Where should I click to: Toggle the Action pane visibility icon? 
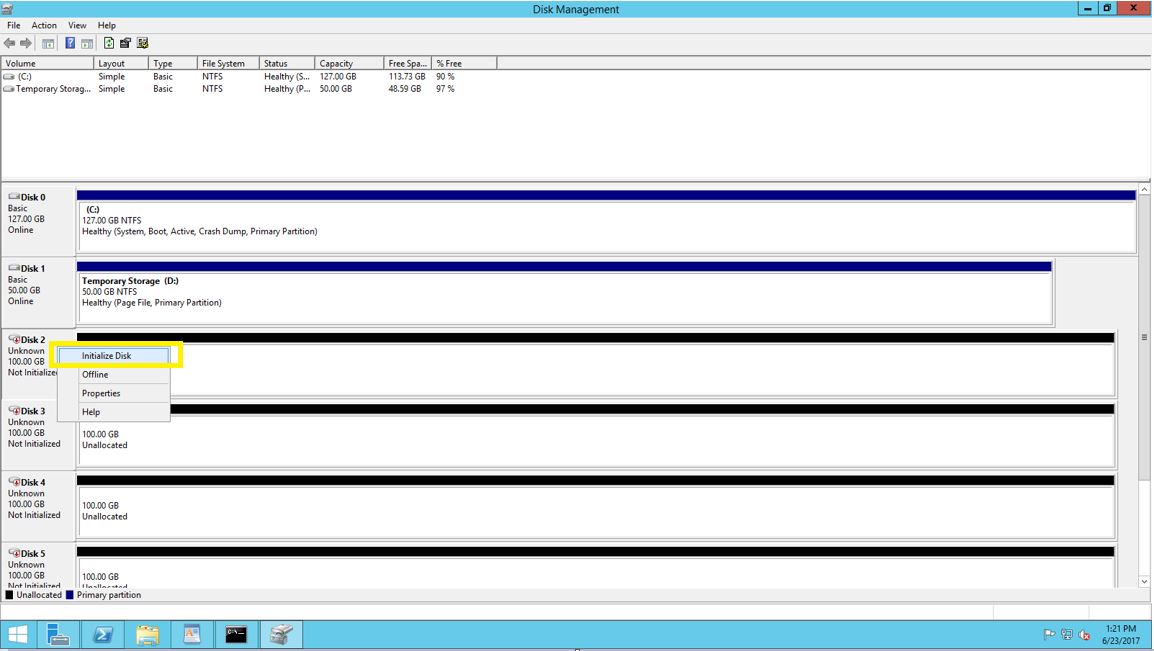88,43
